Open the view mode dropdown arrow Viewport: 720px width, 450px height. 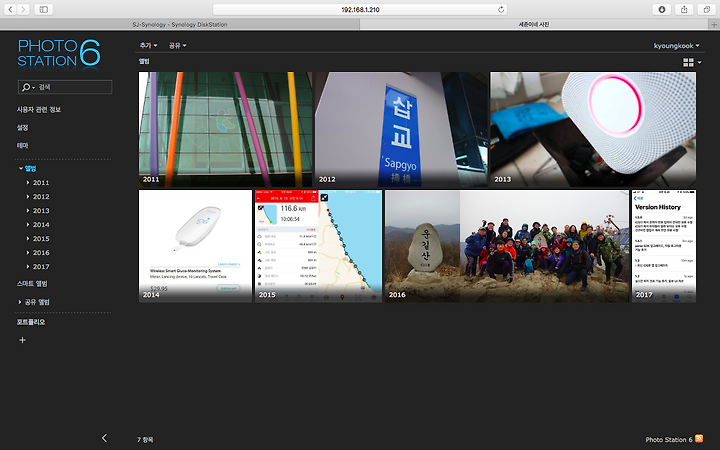pos(699,62)
